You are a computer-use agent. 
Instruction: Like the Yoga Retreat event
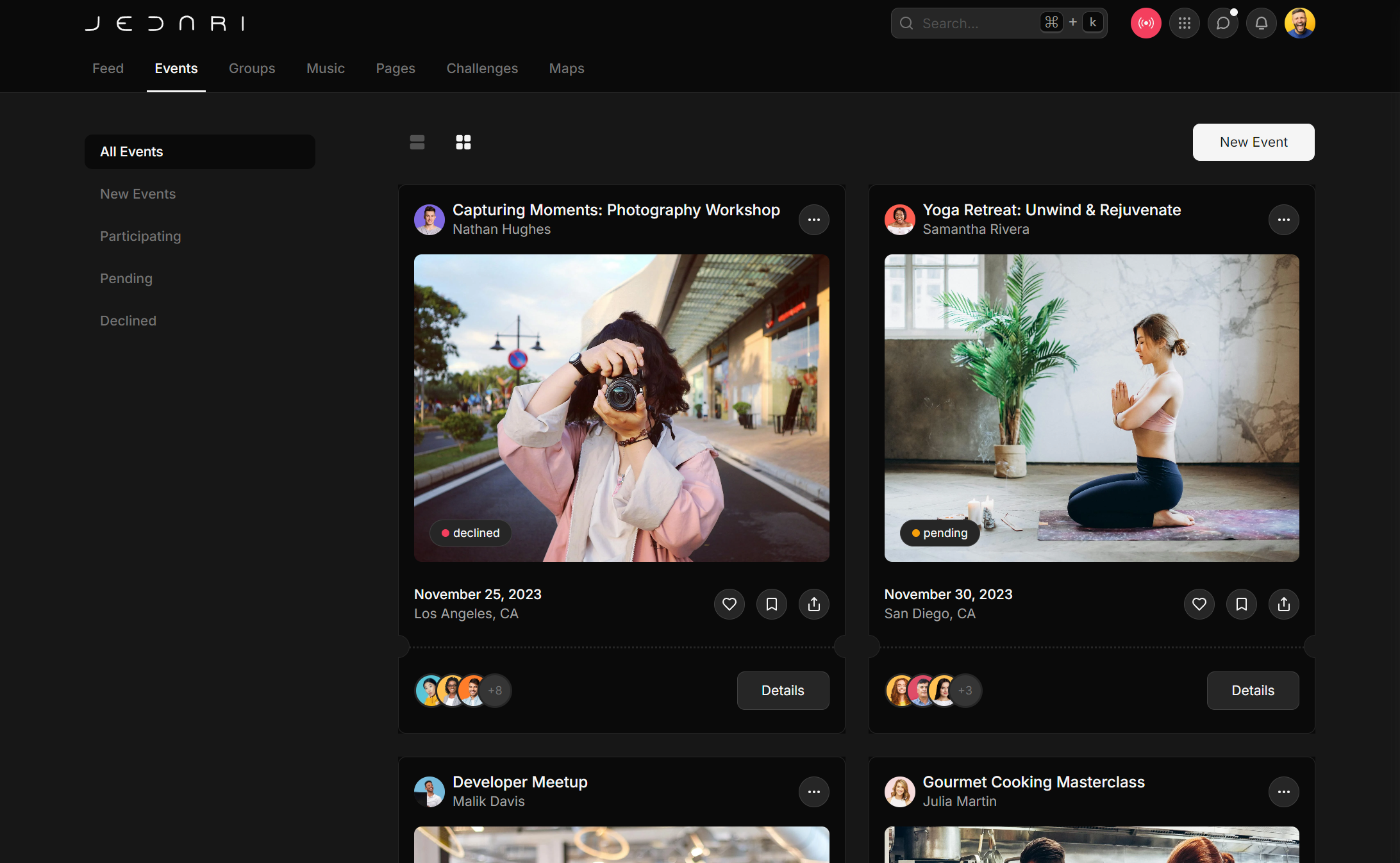[1199, 604]
